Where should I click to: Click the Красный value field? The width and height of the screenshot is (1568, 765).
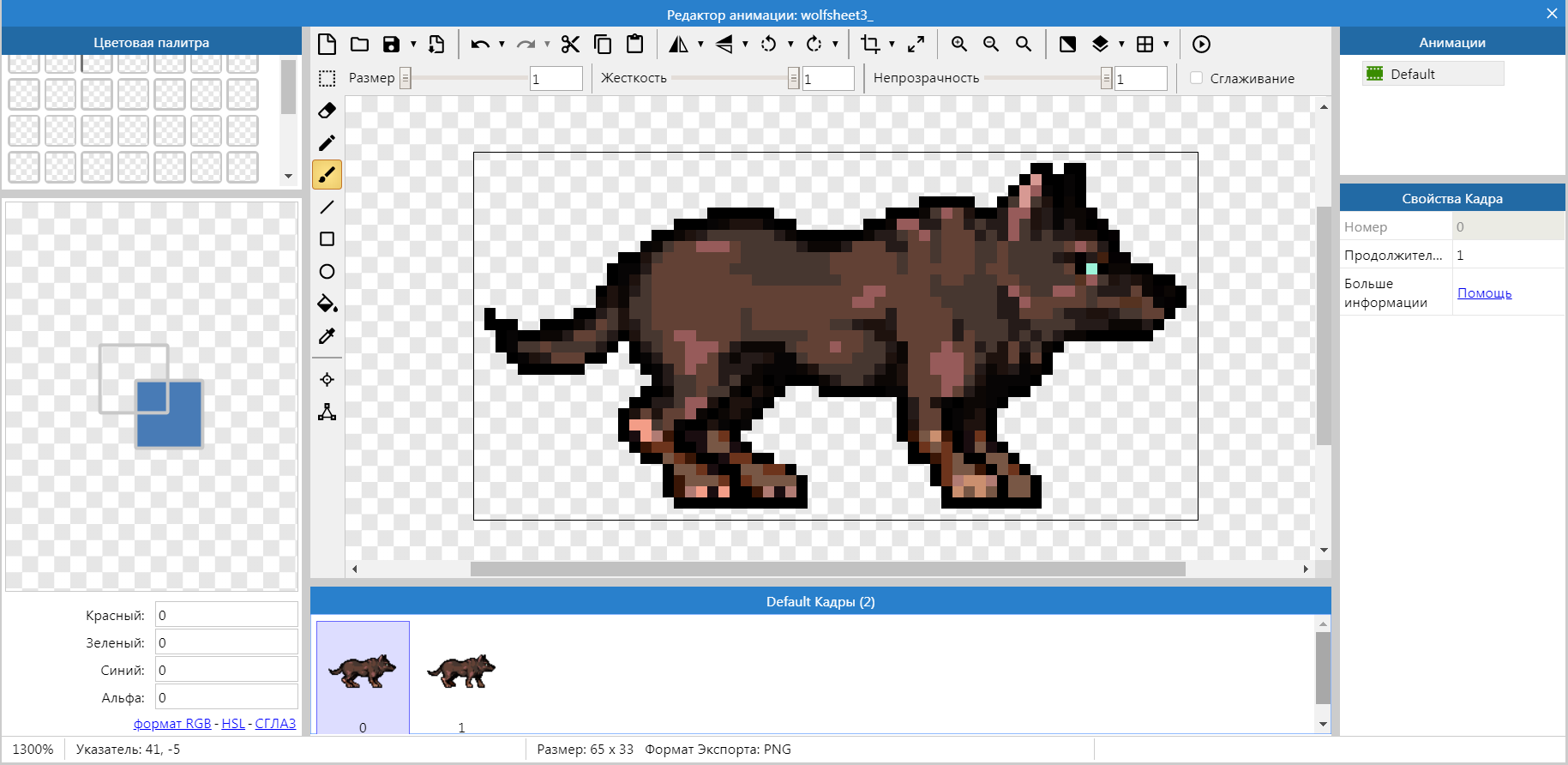(x=226, y=615)
